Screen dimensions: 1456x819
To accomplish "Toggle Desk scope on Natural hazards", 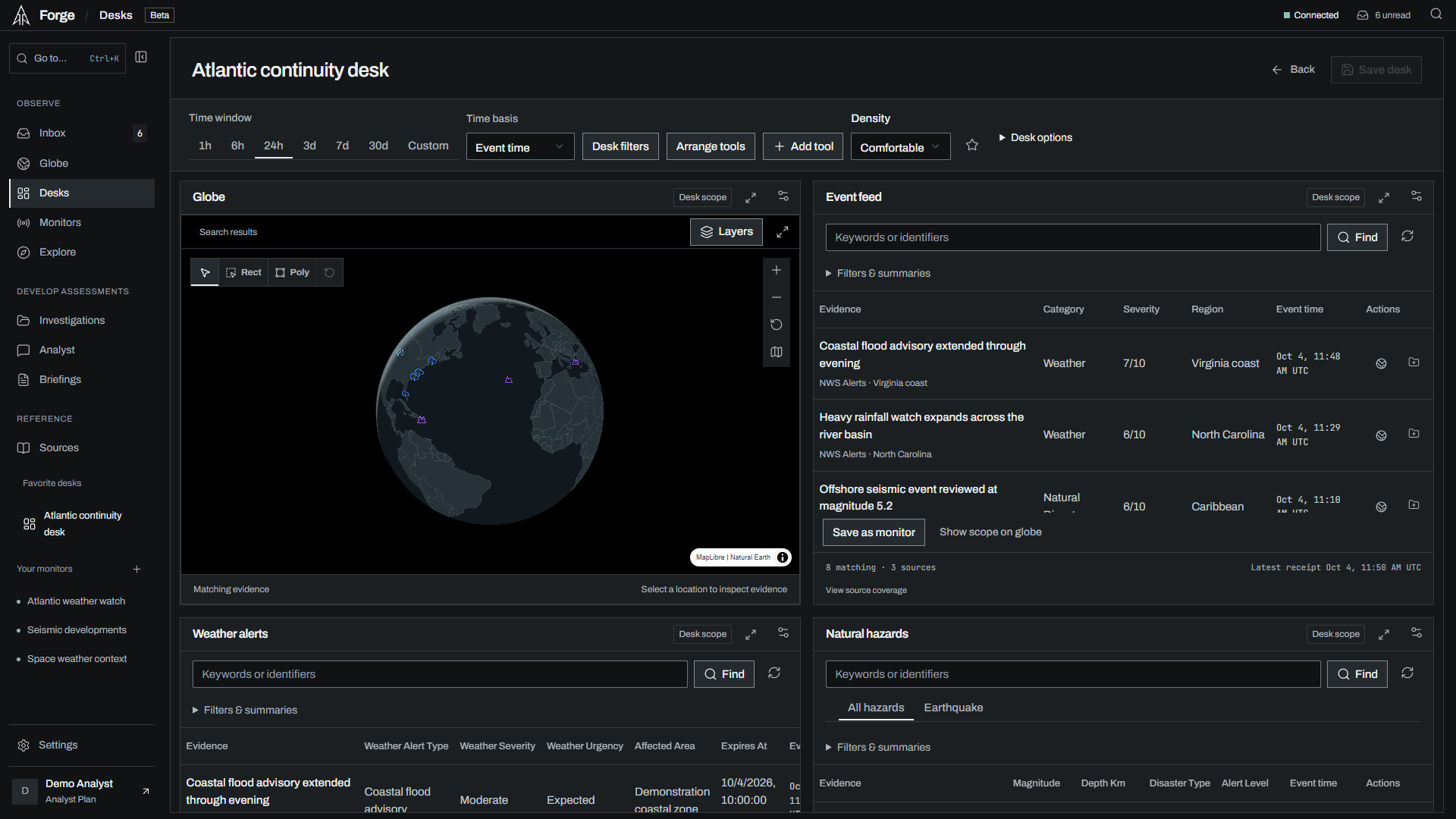I will [x=1335, y=634].
